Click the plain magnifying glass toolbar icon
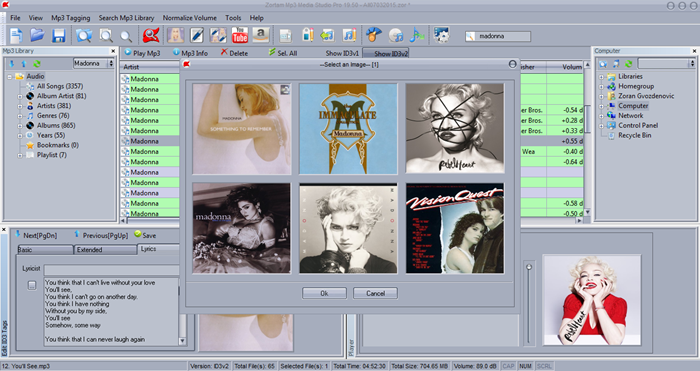This screenshot has width=700, height=371. coord(126,36)
